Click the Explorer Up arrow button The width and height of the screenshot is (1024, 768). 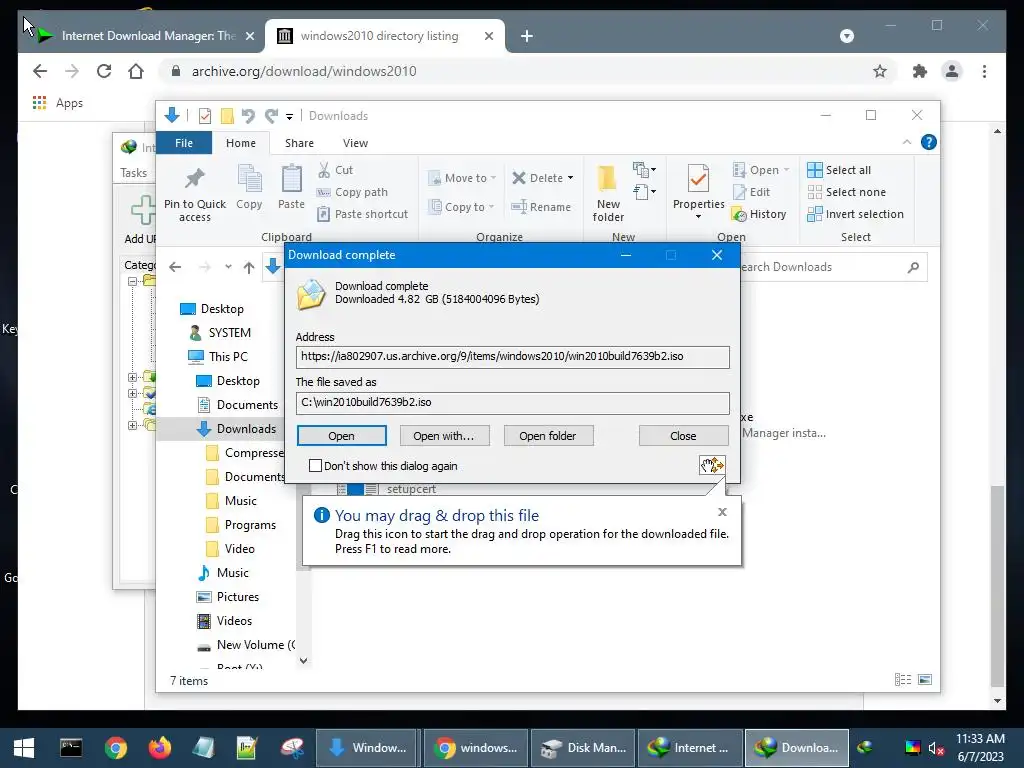tap(249, 267)
